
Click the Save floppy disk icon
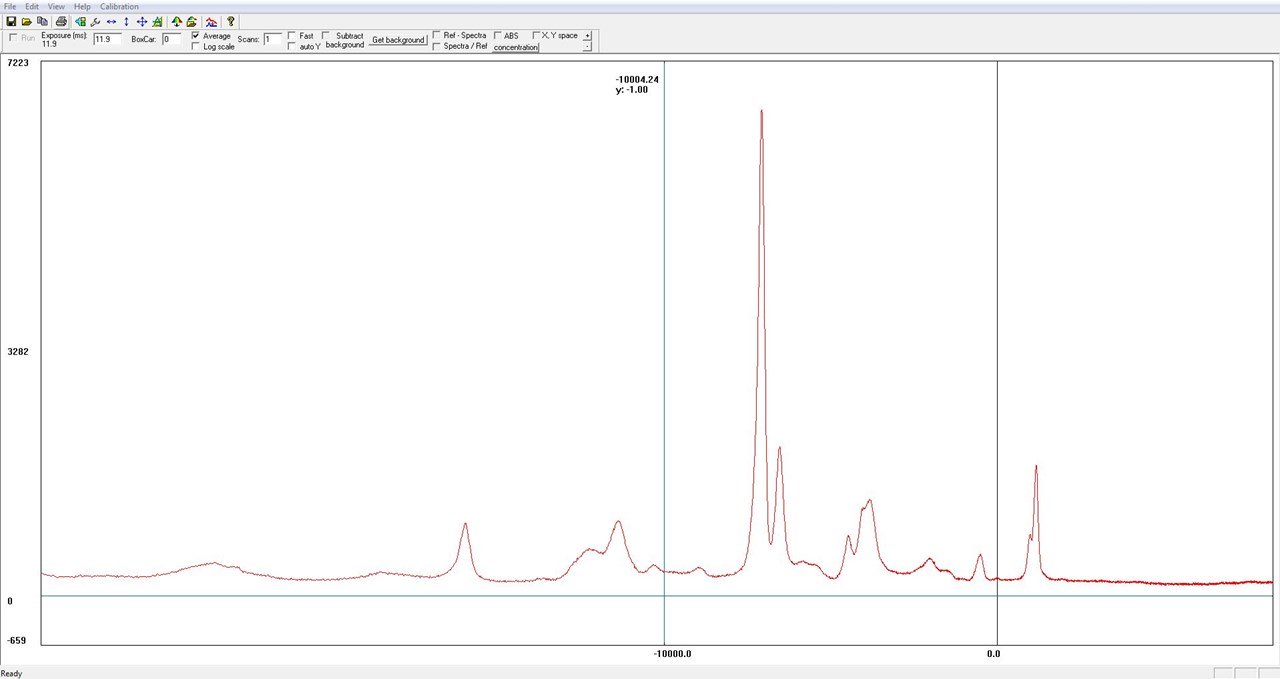11,21
